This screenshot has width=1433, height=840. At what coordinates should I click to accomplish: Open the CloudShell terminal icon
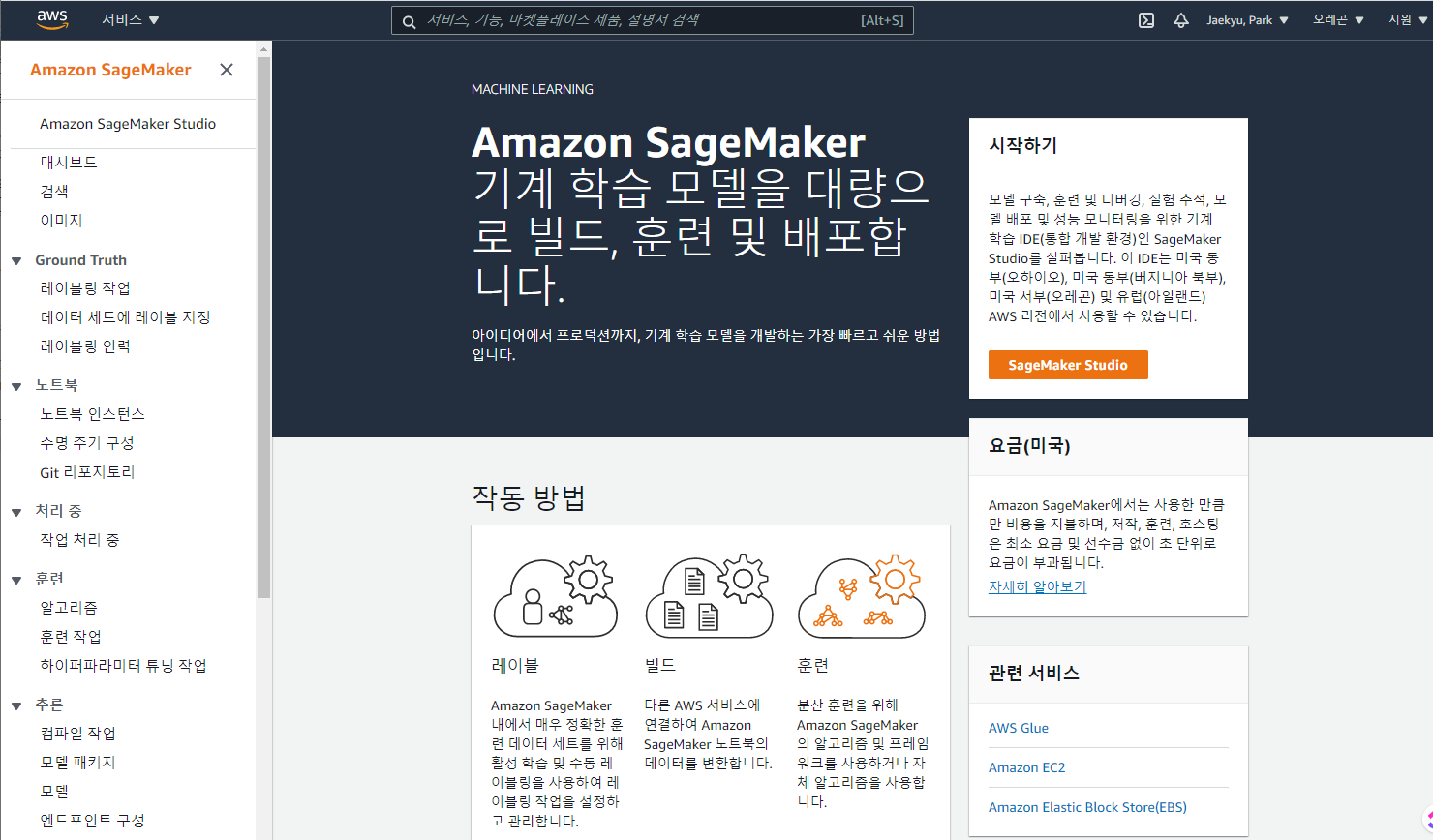click(x=1146, y=20)
